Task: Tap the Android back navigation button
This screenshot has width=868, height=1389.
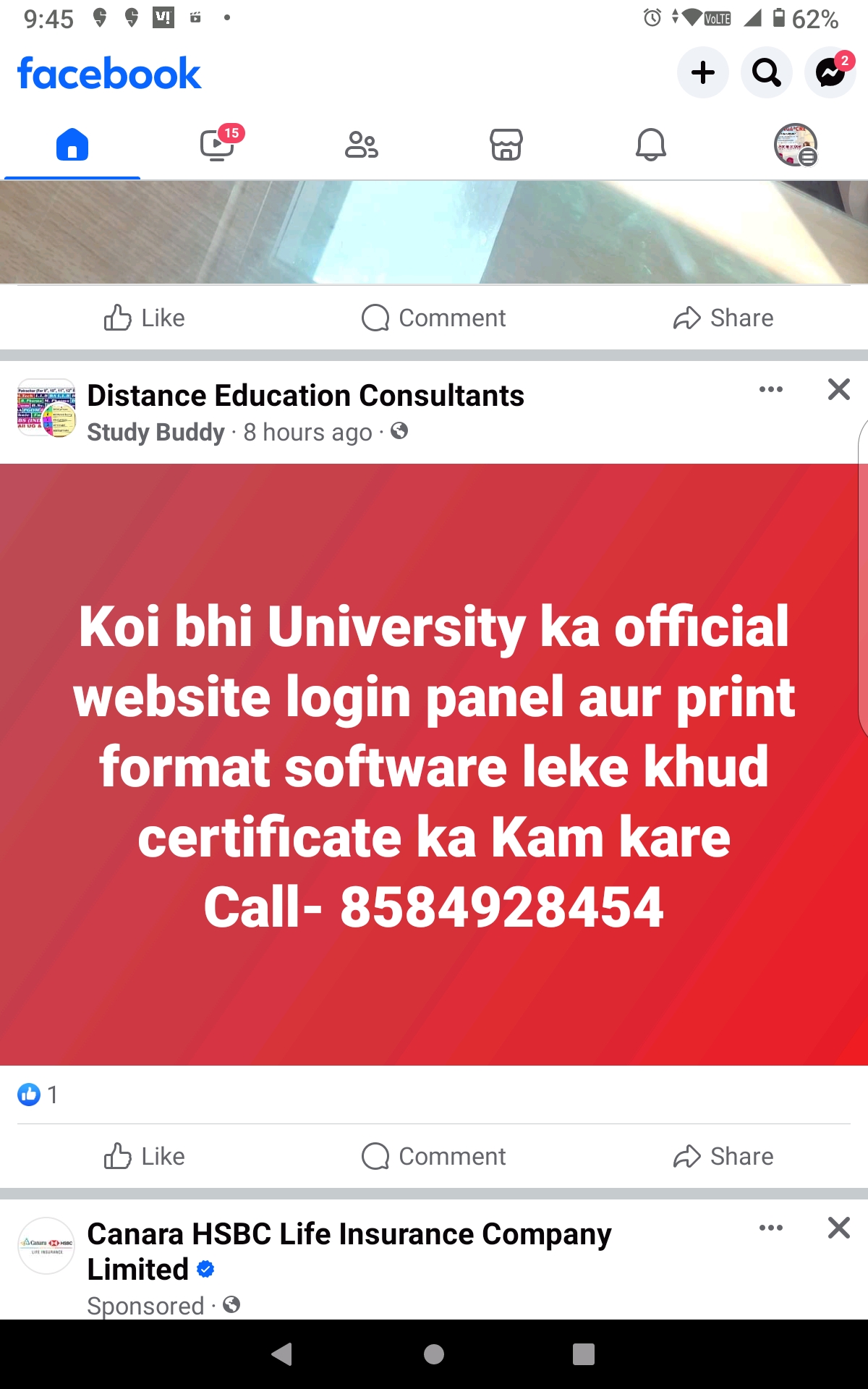Action: (x=282, y=1354)
